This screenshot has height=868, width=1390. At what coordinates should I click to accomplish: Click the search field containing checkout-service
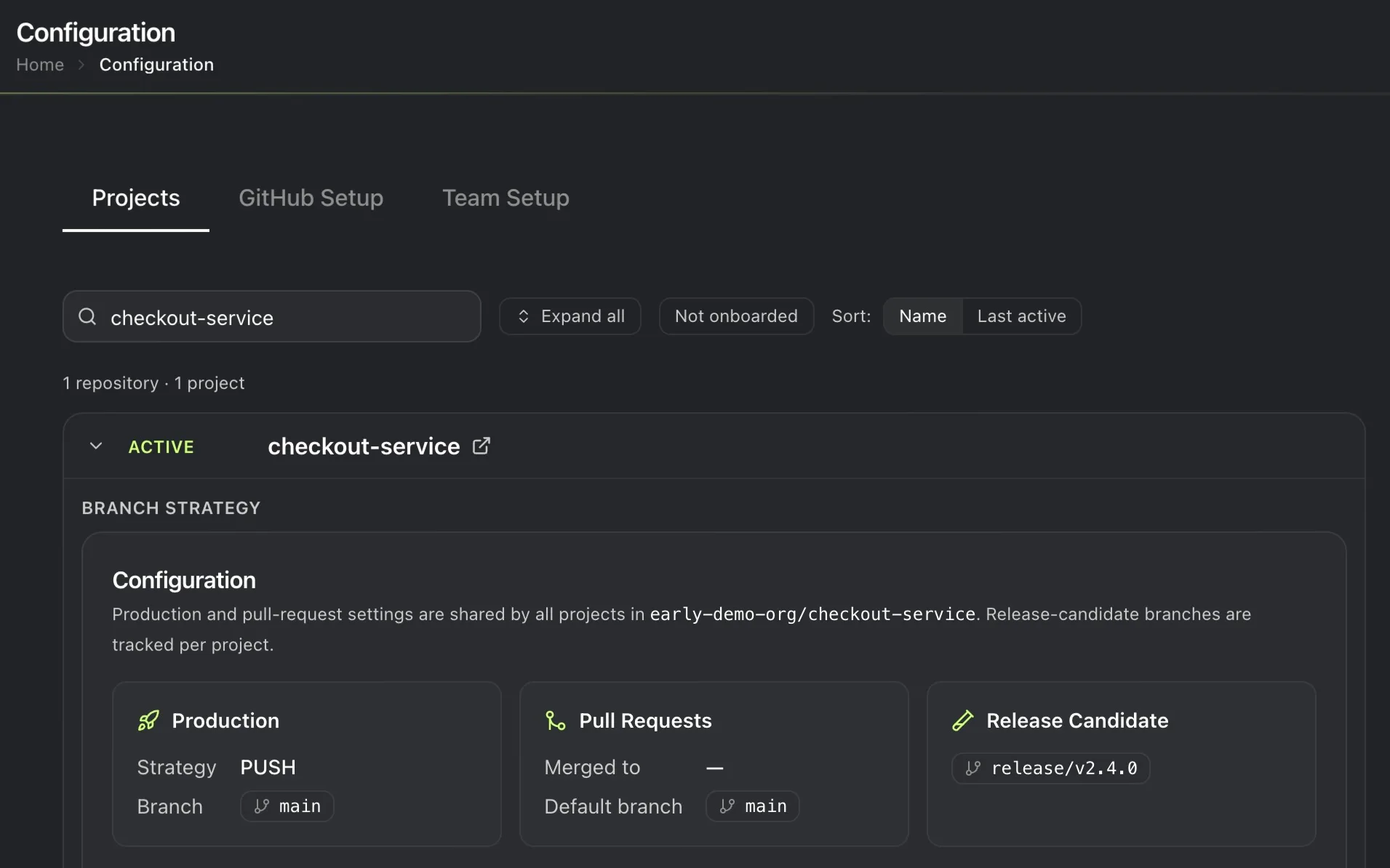(271, 316)
